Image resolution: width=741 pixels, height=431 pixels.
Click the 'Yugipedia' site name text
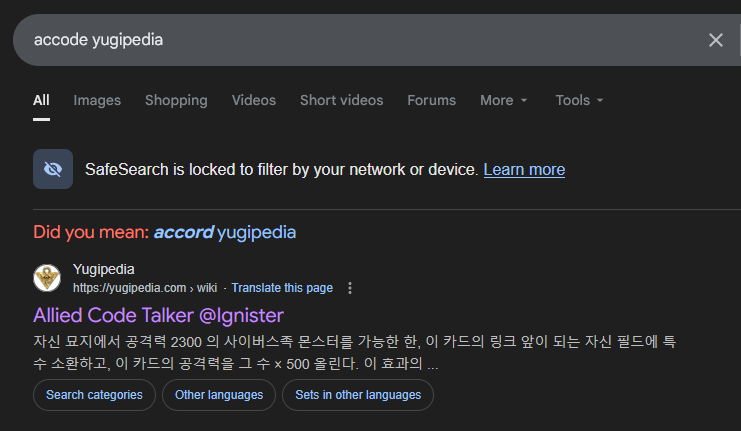pos(103,269)
